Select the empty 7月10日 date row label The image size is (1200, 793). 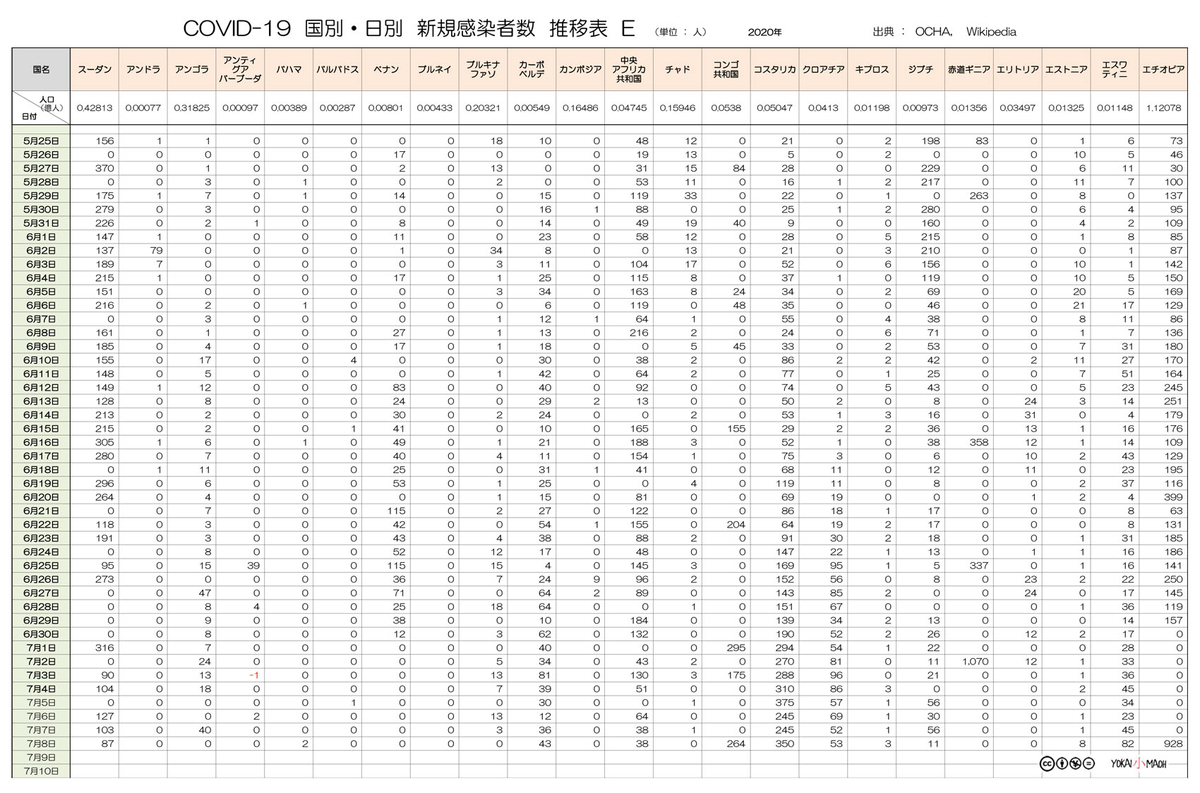coord(41,771)
